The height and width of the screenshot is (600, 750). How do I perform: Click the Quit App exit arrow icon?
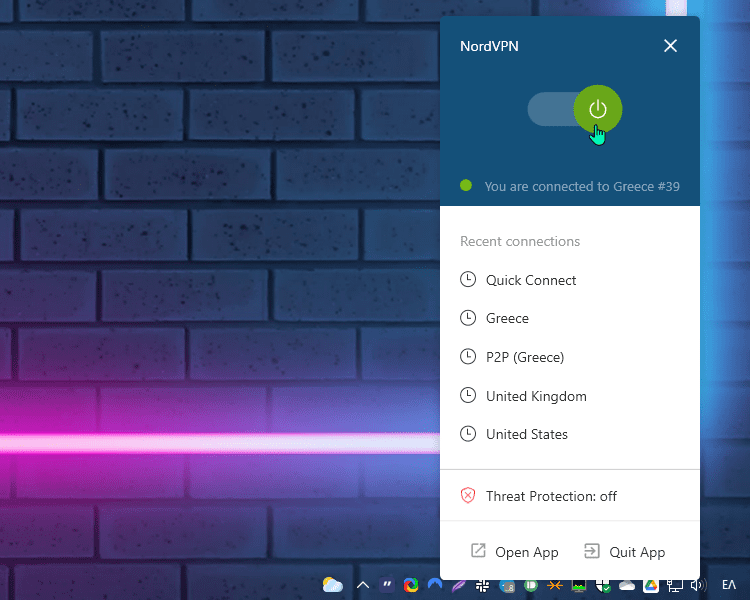[x=592, y=551]
